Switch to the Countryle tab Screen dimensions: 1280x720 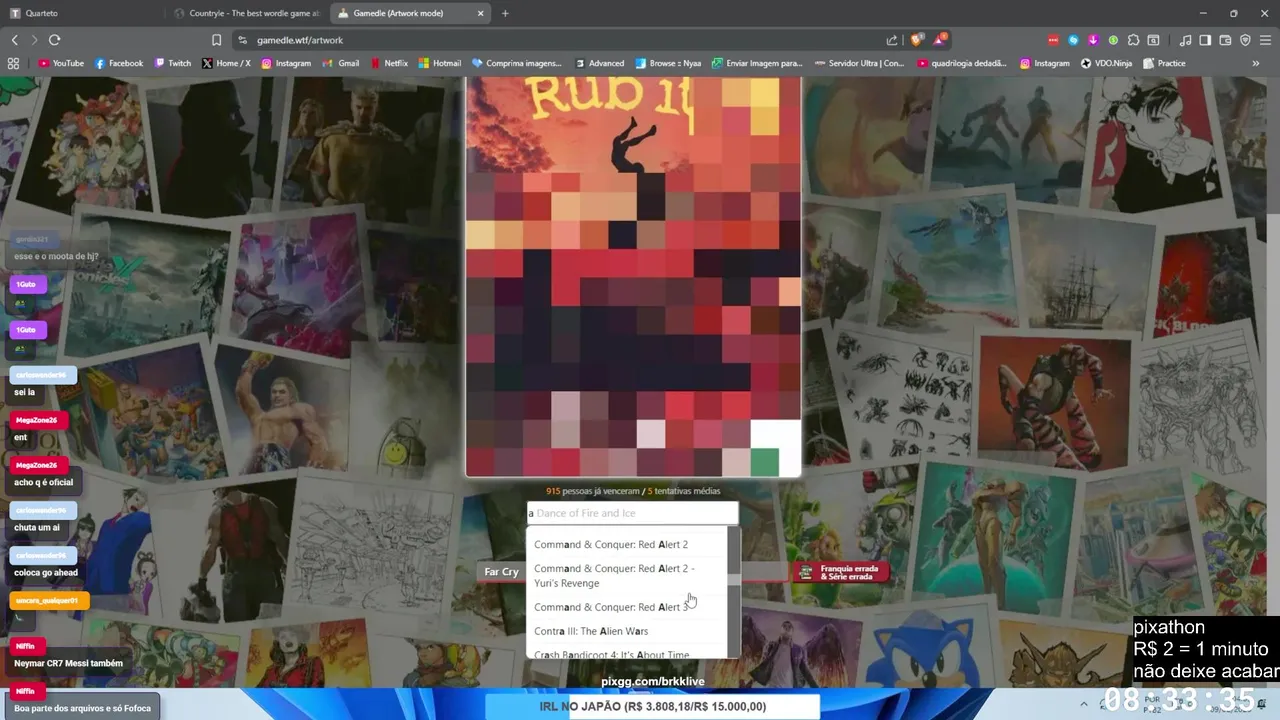(246, 13)
